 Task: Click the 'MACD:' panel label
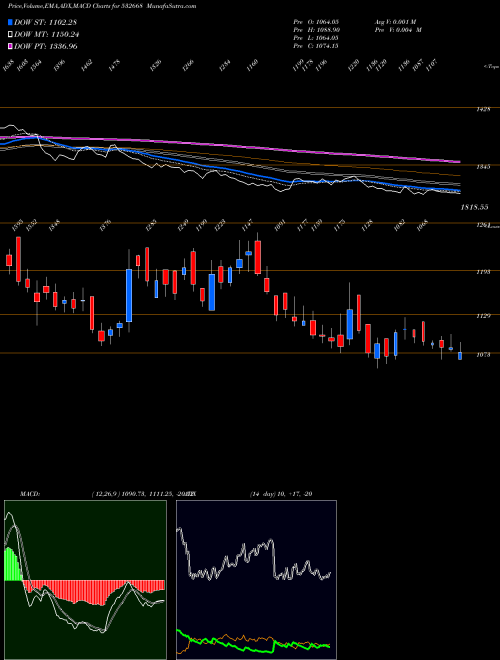click(29, 494)
